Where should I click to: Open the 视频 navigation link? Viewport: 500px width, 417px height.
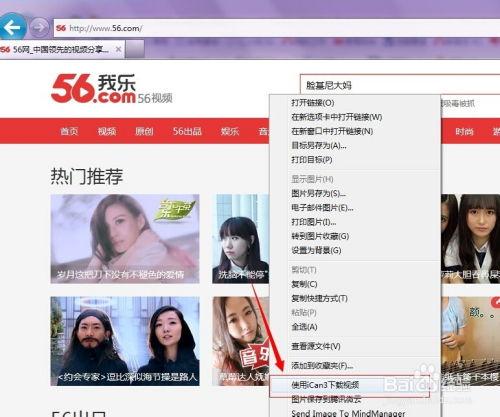[107, 131]
